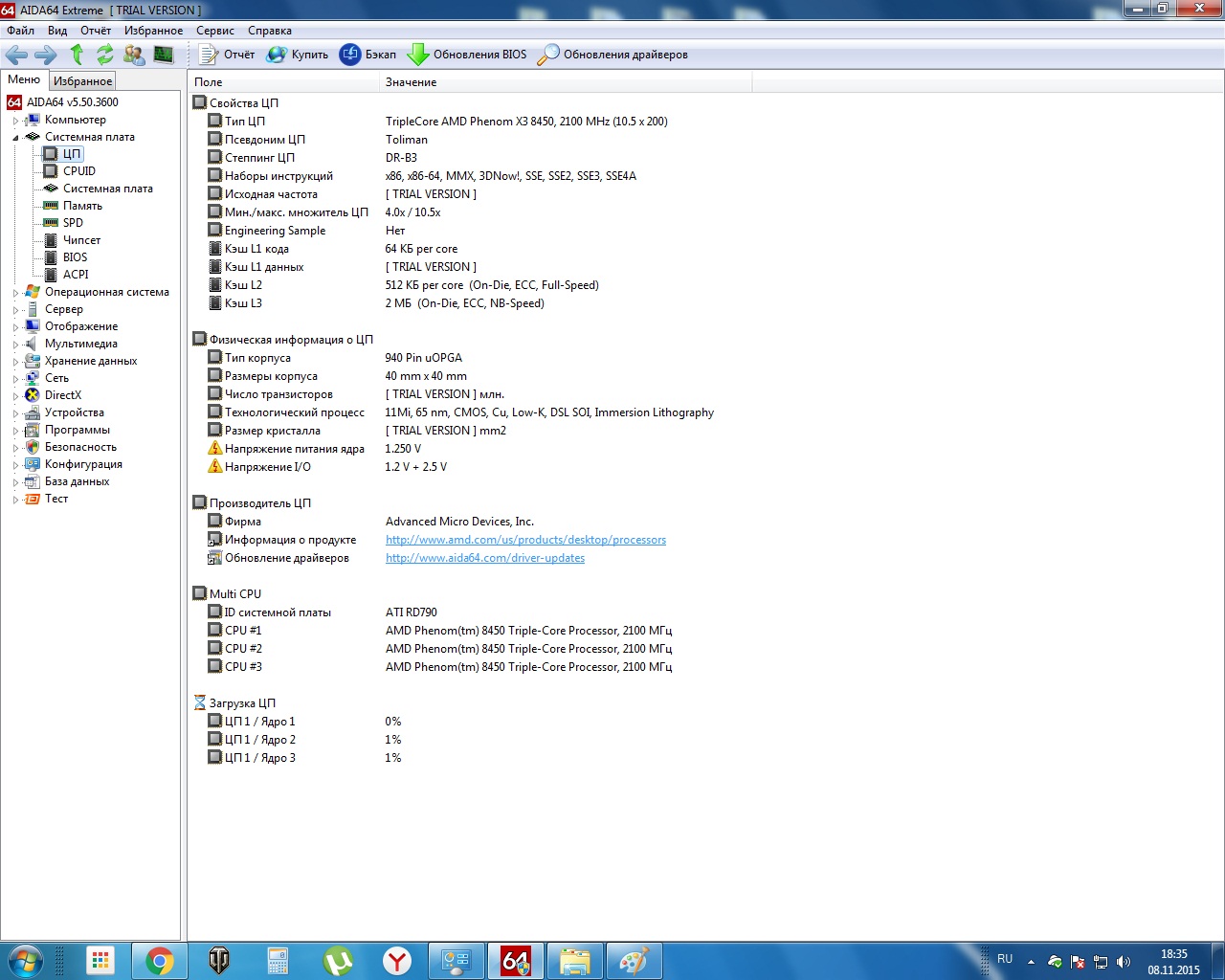Select CPUID in the tree
Image resolution: width=1225 pixels, height=980 pixels.
[78, 171]
